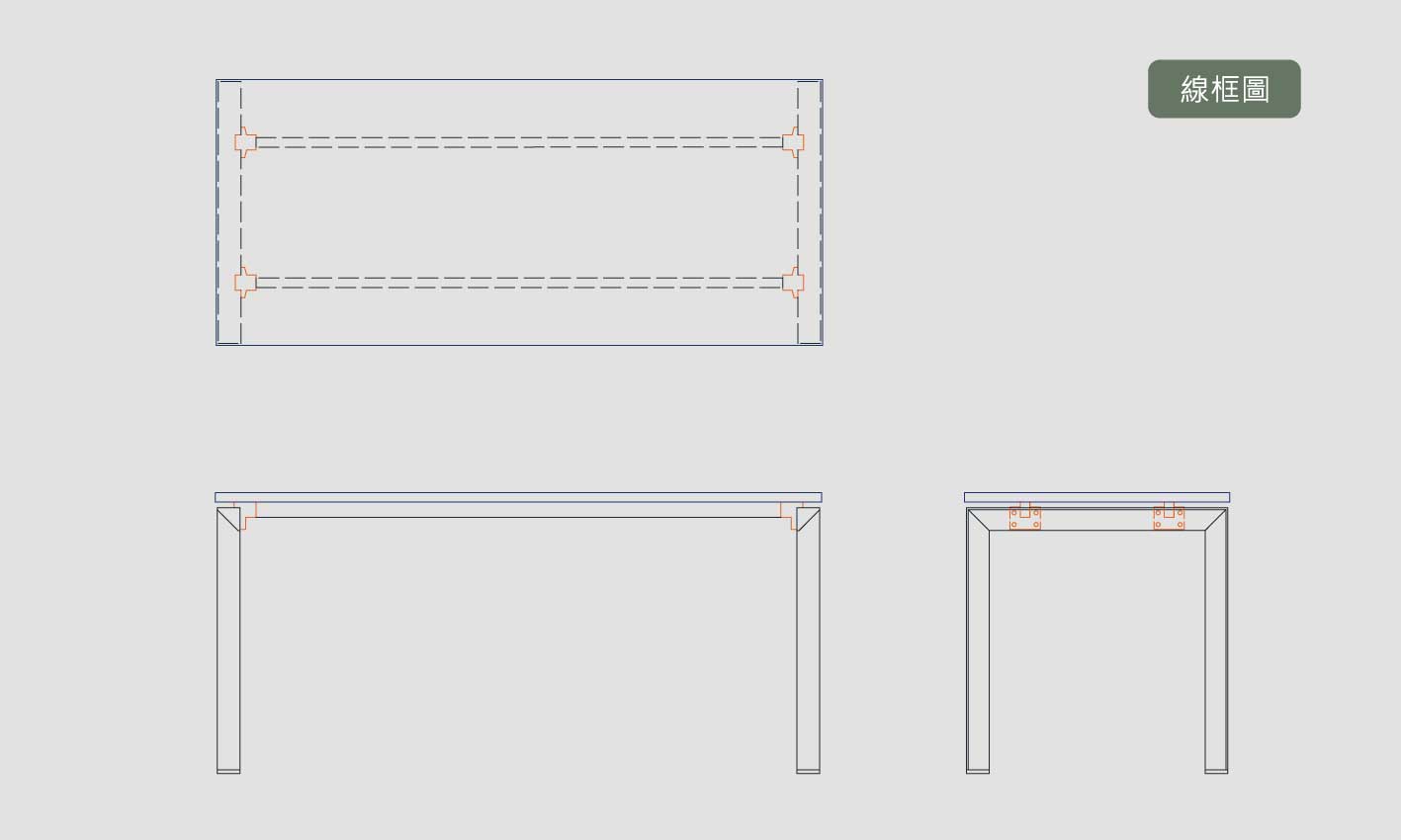
Task: Select left leg in front elevation
Action: click(228, 640)
